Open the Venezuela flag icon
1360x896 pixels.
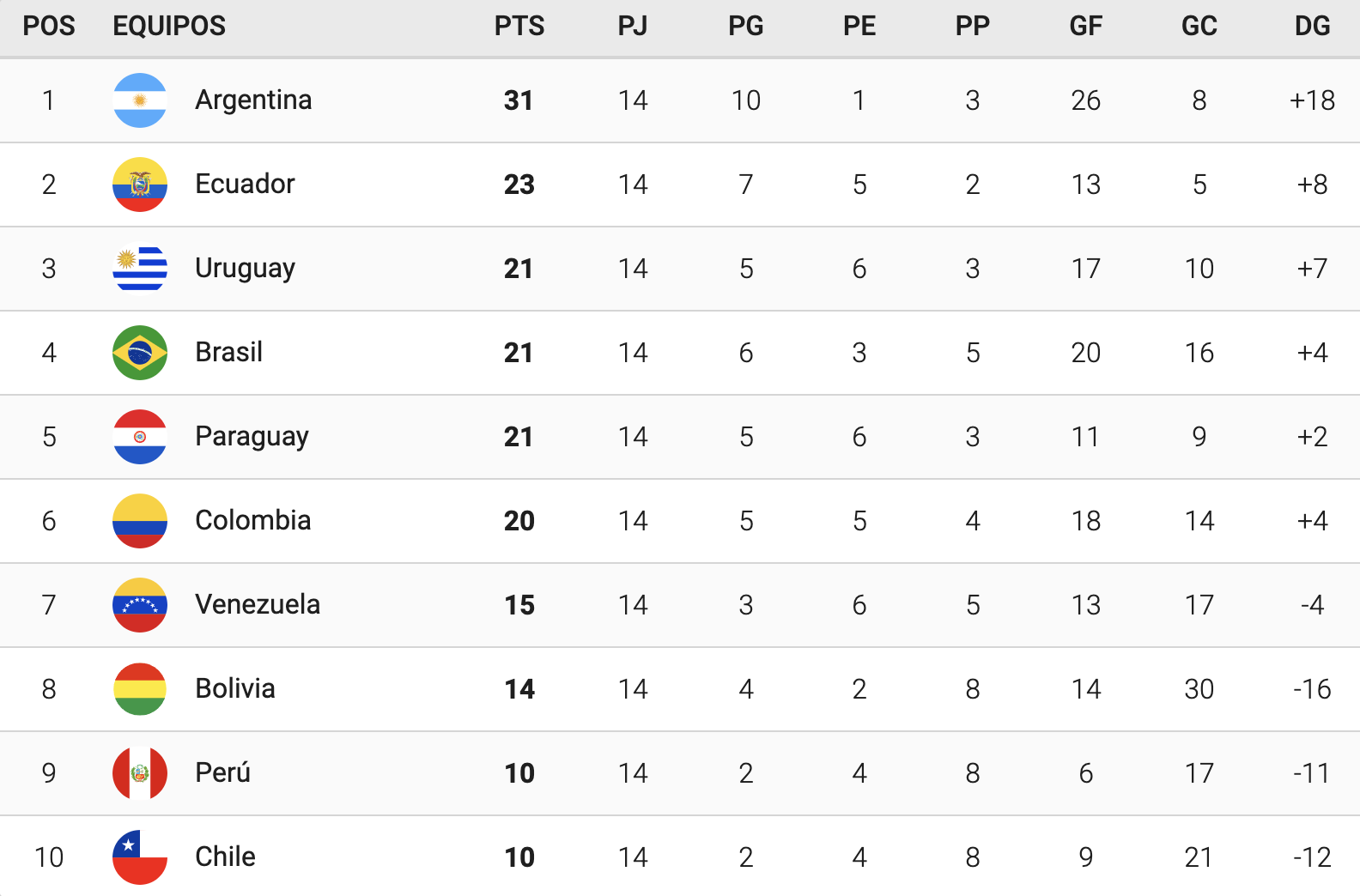click(140, 605)
